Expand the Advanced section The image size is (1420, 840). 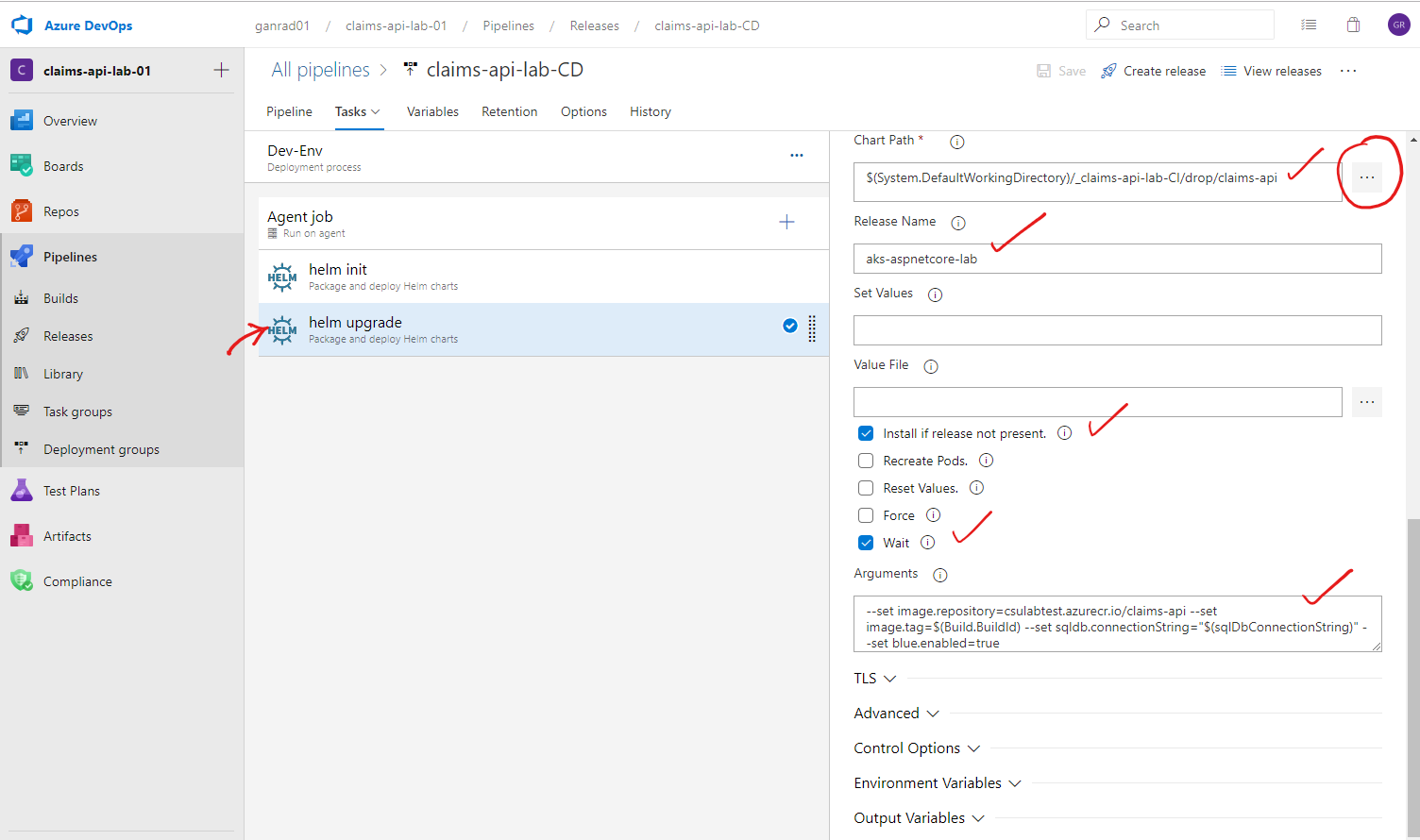(896, 714)
